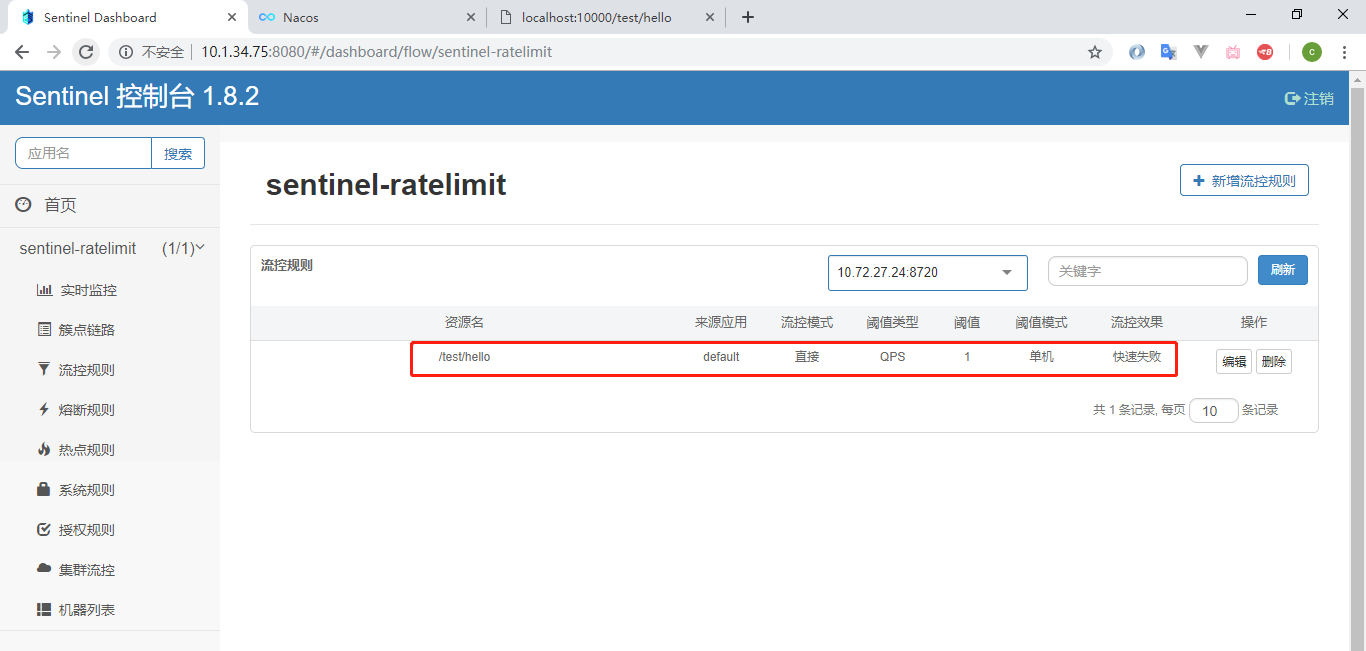Click Sentinel 控制台 1.8.2 title
1366x651 pixels.
click(137, 96)
